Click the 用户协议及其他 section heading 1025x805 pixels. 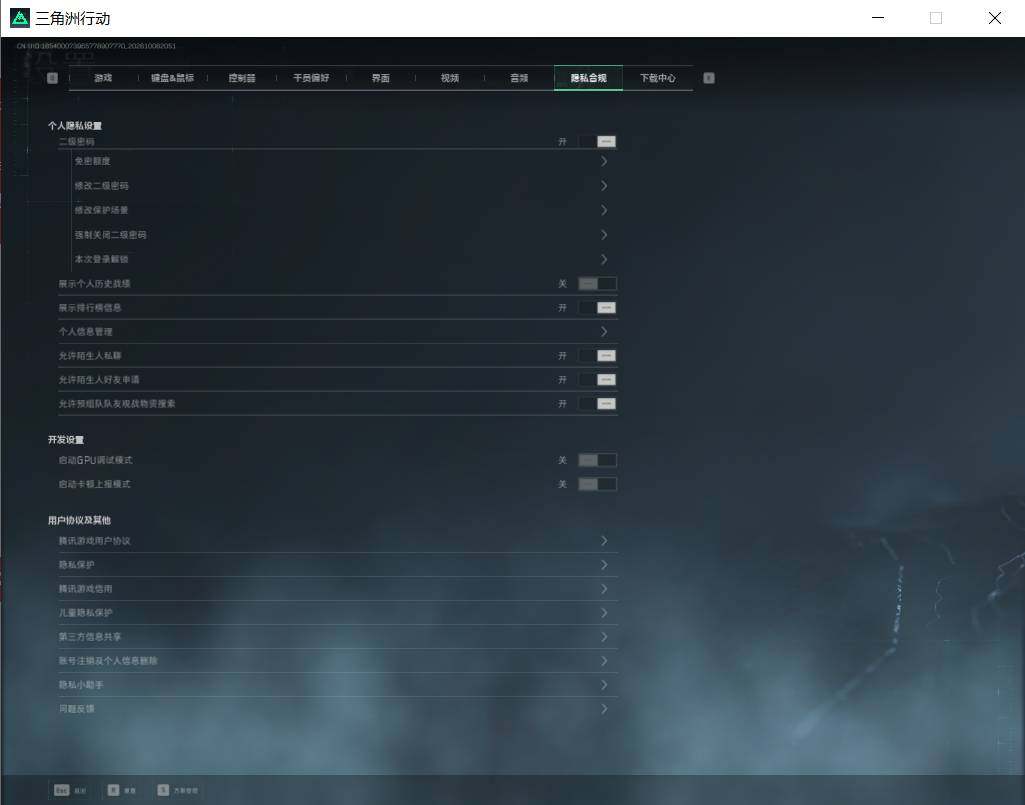(79, 521)
